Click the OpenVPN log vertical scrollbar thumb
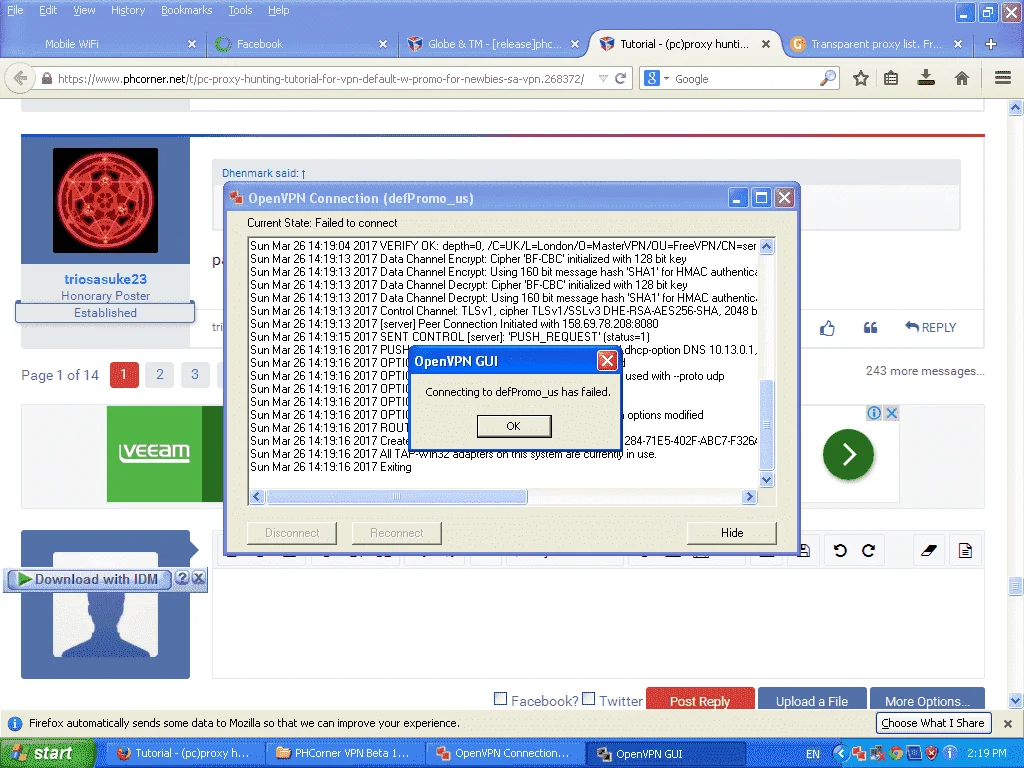This screenshot has width=1024, height=768. [767, 424]
